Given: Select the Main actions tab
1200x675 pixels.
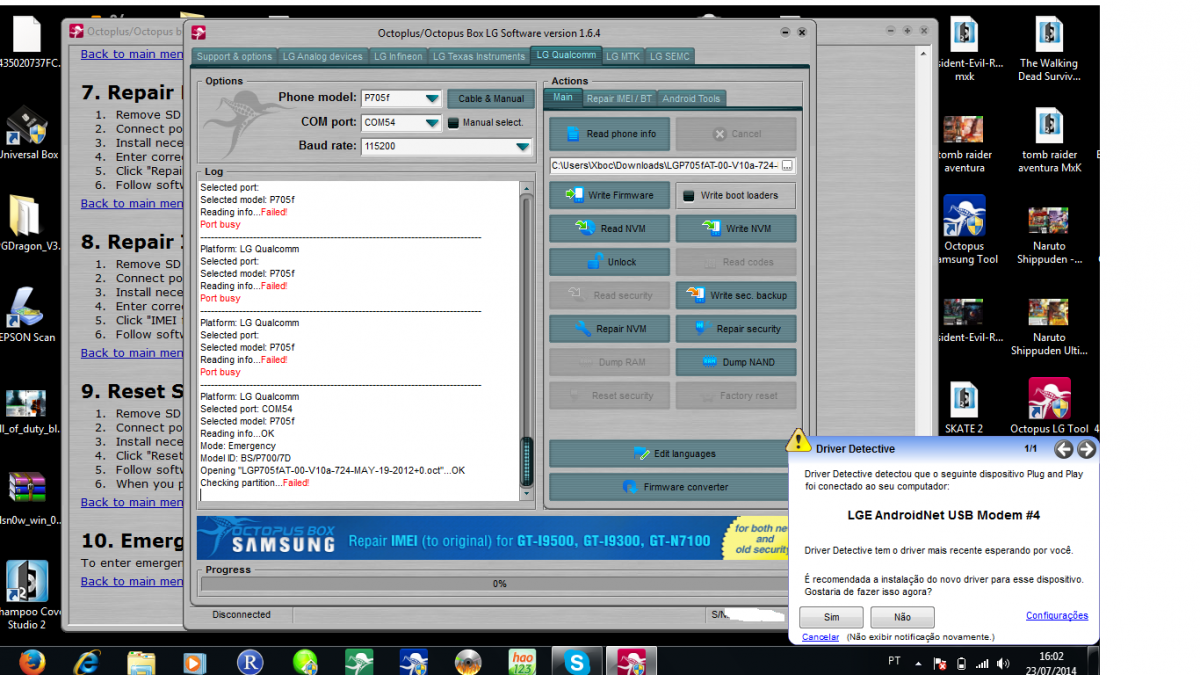Looking at the screenshot, I should 563,97.
